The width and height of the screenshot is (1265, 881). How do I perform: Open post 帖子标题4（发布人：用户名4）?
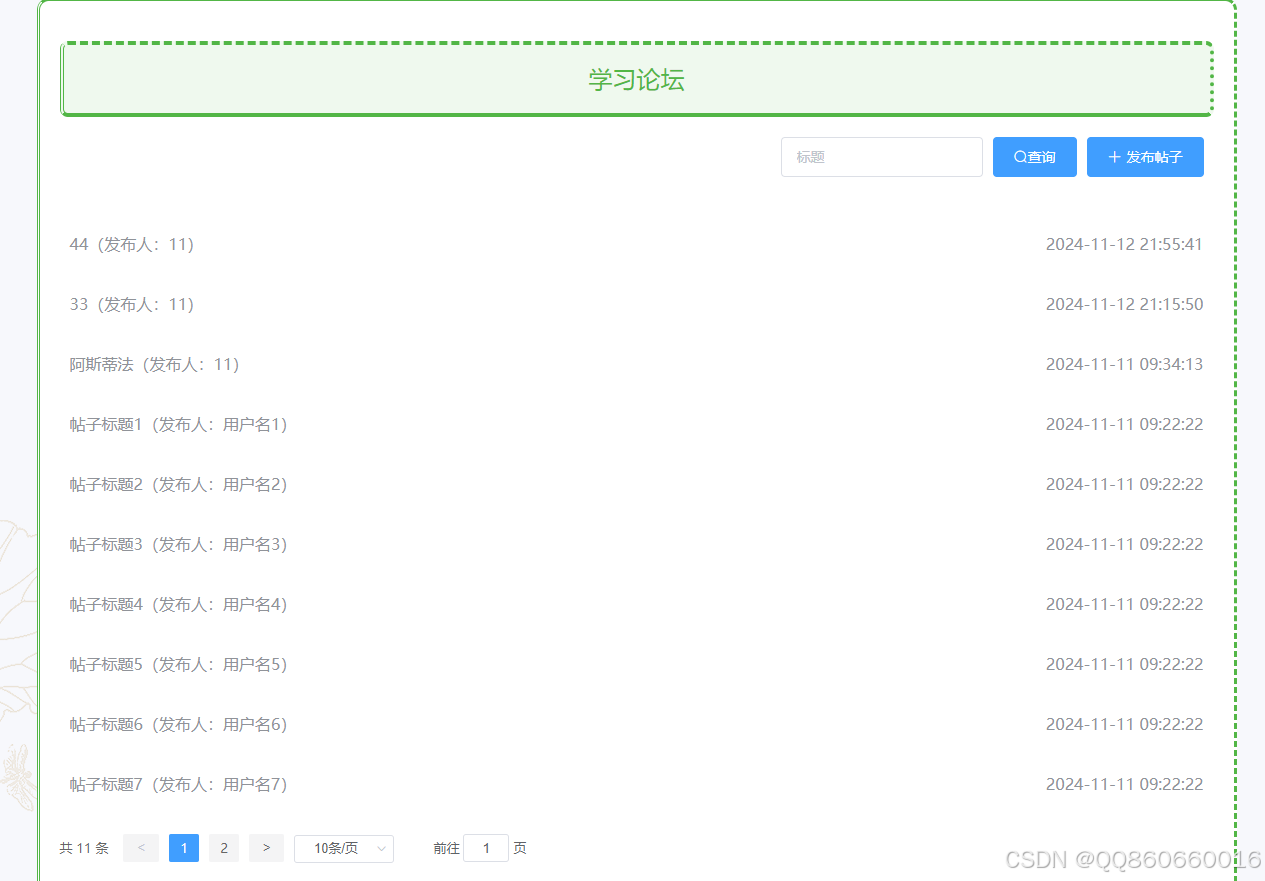tap(178, 604)
